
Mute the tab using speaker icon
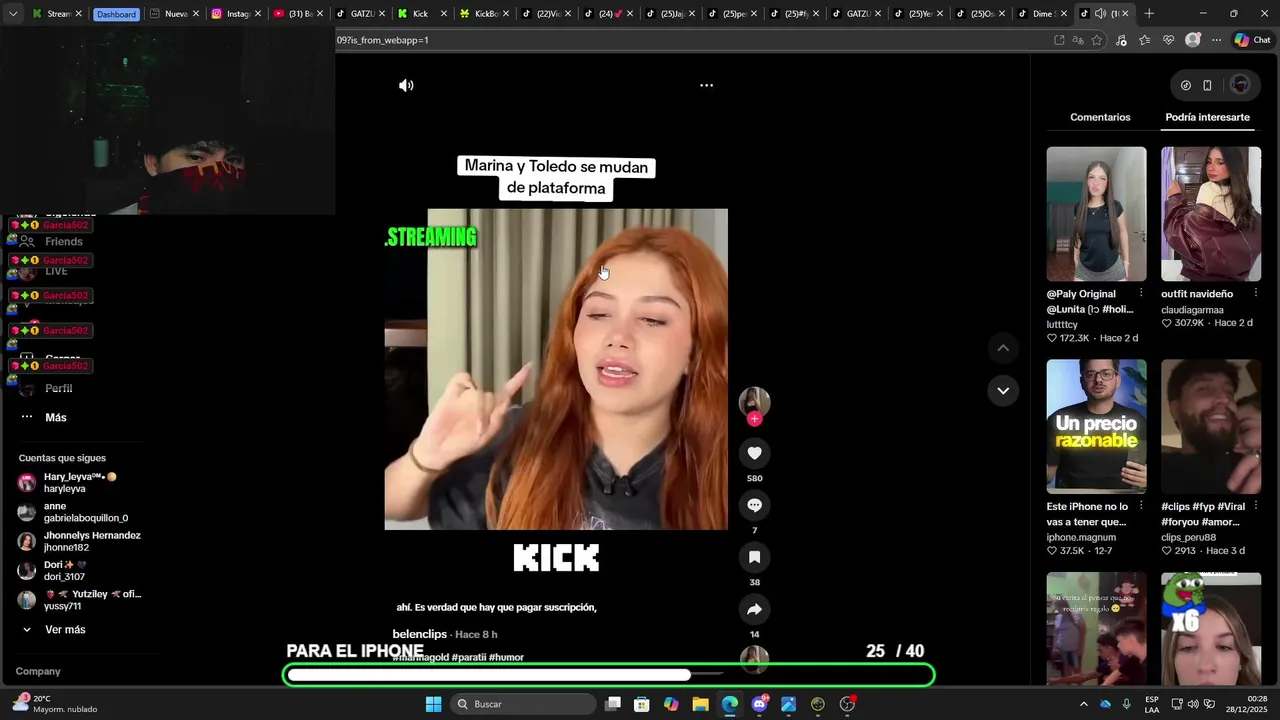pyautogui.click(x=1101, y=14)
